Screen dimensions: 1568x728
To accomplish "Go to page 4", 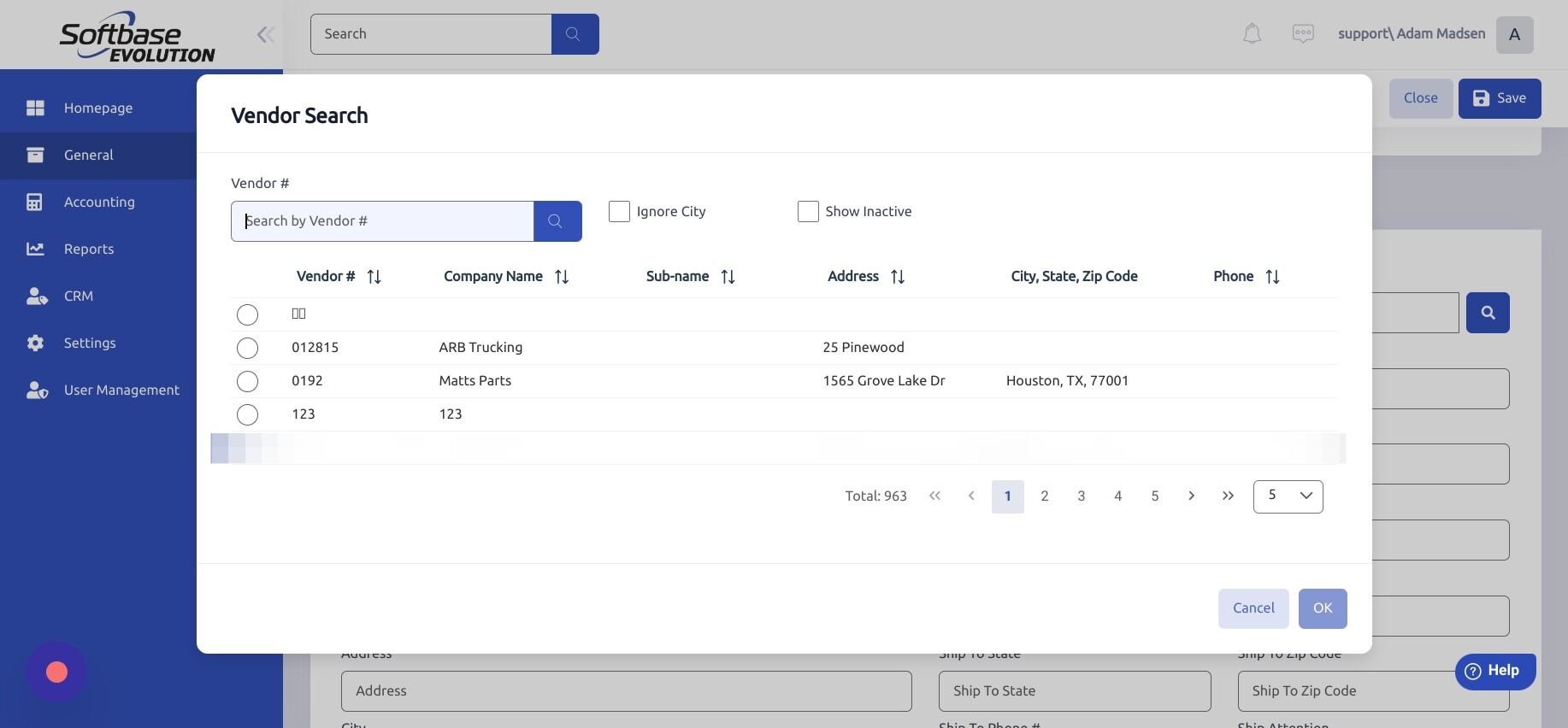I will coord(1118,496).
